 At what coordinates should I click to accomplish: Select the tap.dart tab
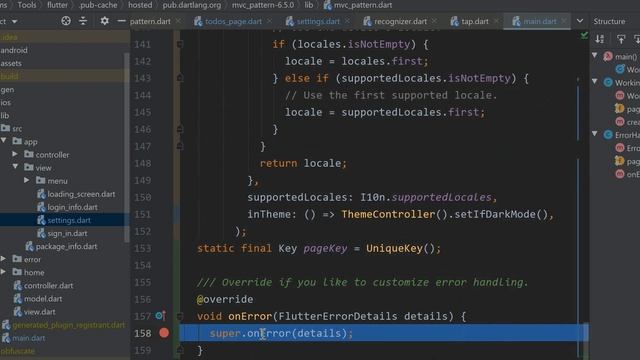[x=474, y=21]
